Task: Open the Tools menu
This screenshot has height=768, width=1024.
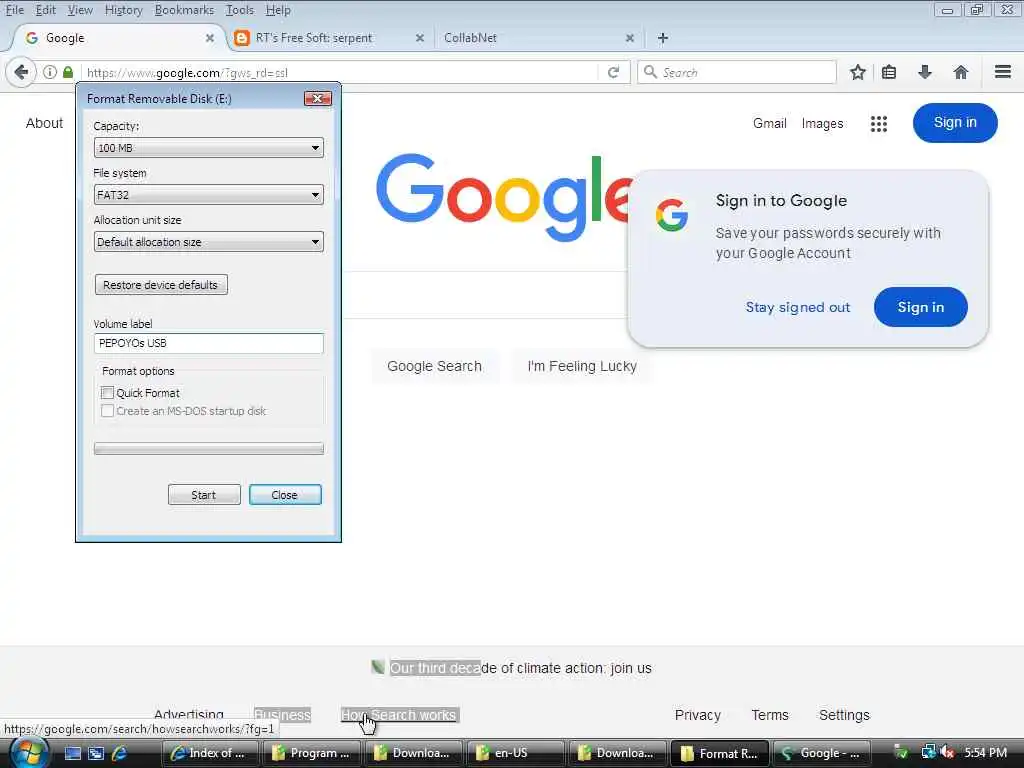Action: pyautogui.click(x=240, y=10)
